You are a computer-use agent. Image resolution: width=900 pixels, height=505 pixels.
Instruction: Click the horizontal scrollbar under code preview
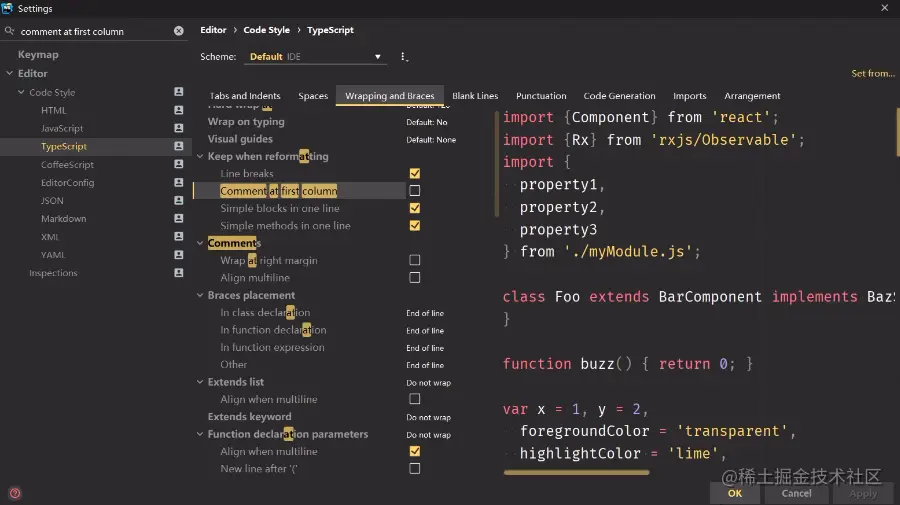[576, 472]
